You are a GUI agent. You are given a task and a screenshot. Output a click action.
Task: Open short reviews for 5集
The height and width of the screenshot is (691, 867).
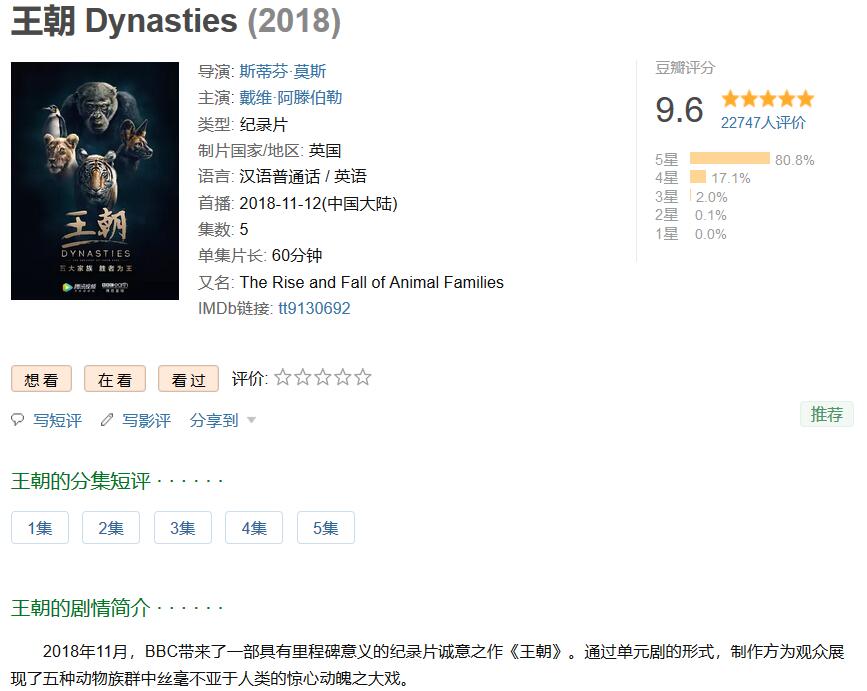point(326,528)
